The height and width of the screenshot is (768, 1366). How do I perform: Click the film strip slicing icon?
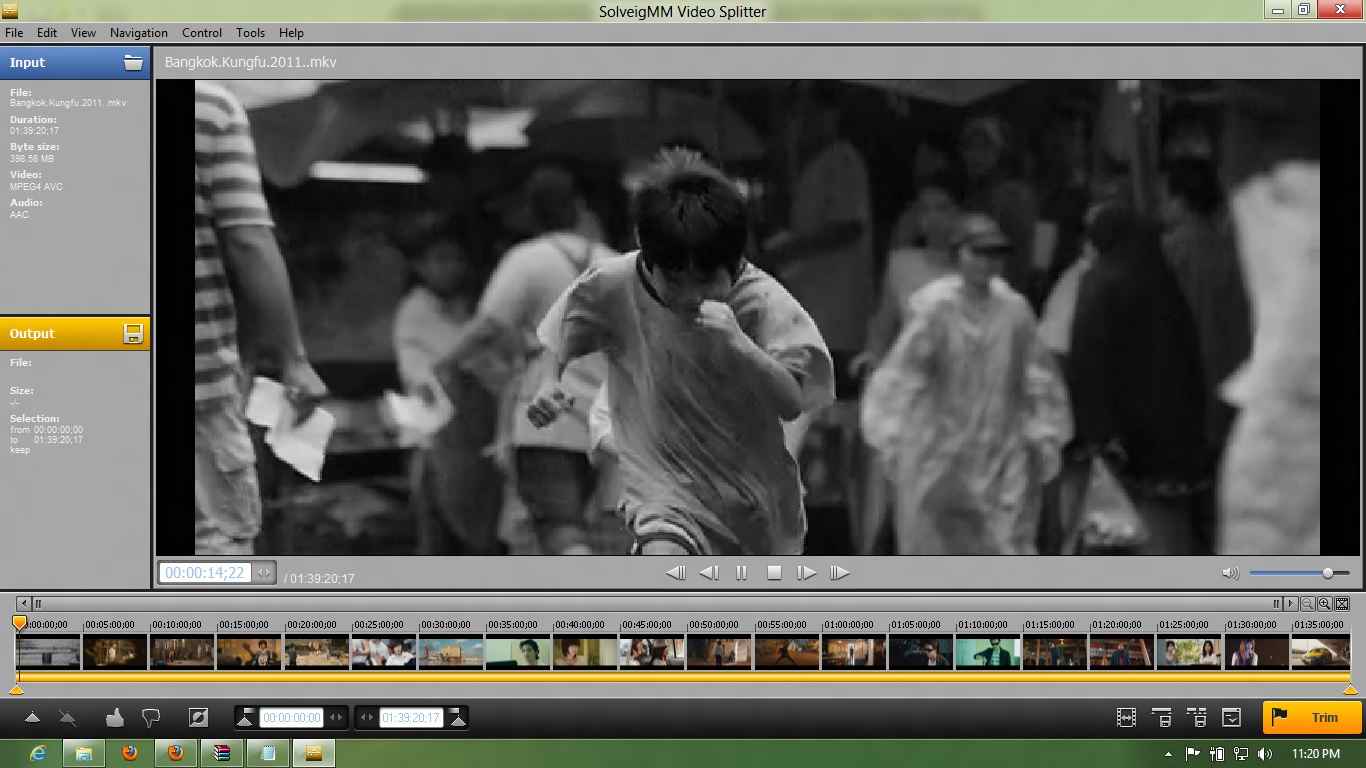[x=1126, y=718]
